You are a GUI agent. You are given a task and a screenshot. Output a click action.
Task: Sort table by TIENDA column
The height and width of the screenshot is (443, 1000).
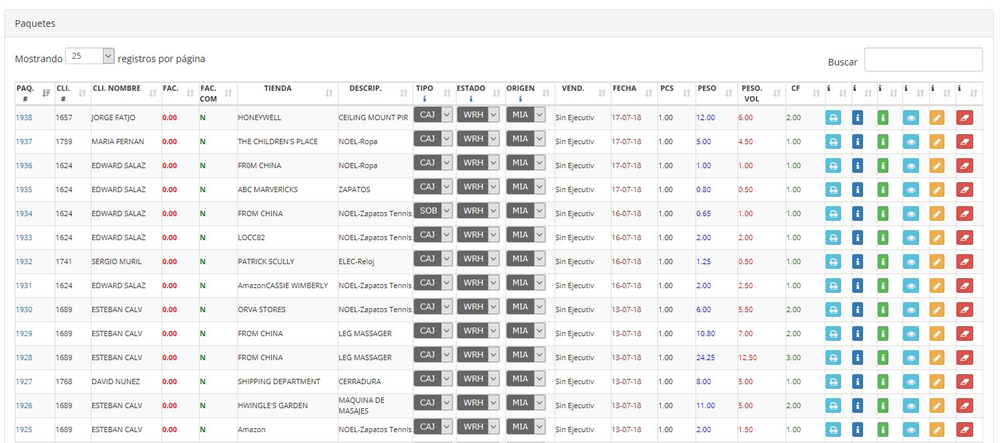coord(287,93)
